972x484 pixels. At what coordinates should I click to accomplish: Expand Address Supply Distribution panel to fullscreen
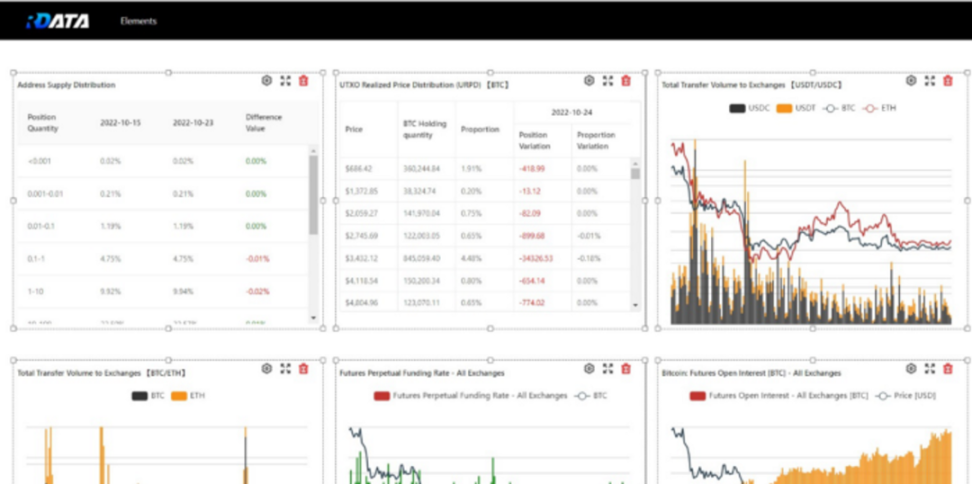coord(285,81)
